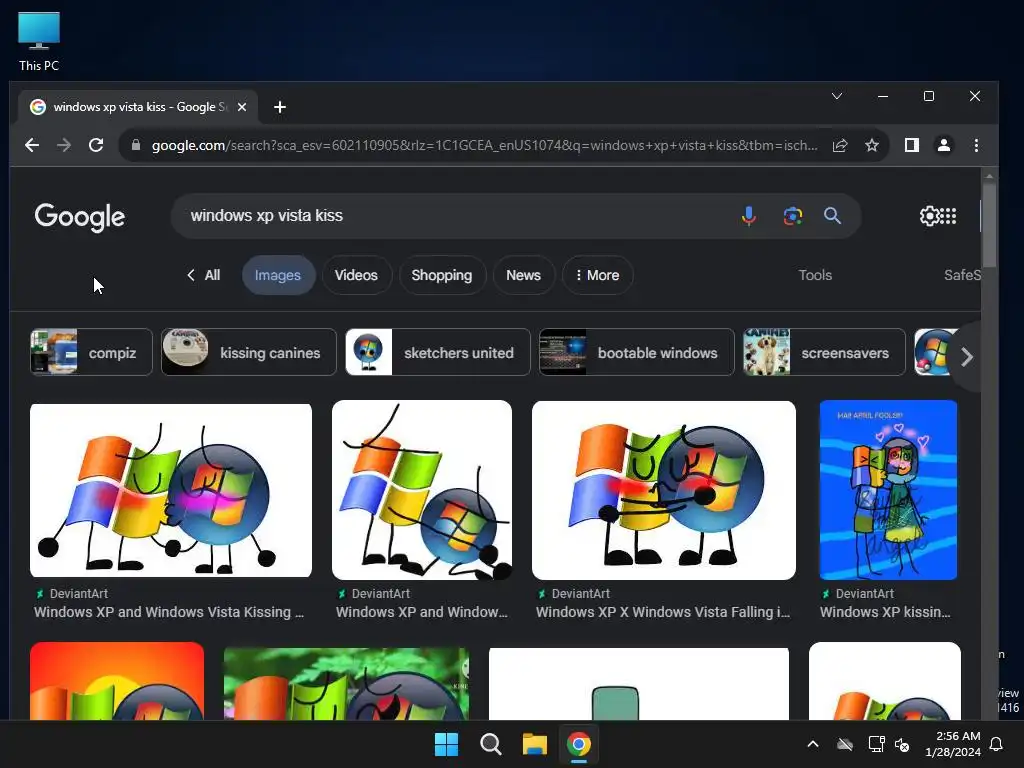Image resolution: width=1024 pixels, height=768 pixels.
Task: Click the search box text field
Action: [457, 216]
